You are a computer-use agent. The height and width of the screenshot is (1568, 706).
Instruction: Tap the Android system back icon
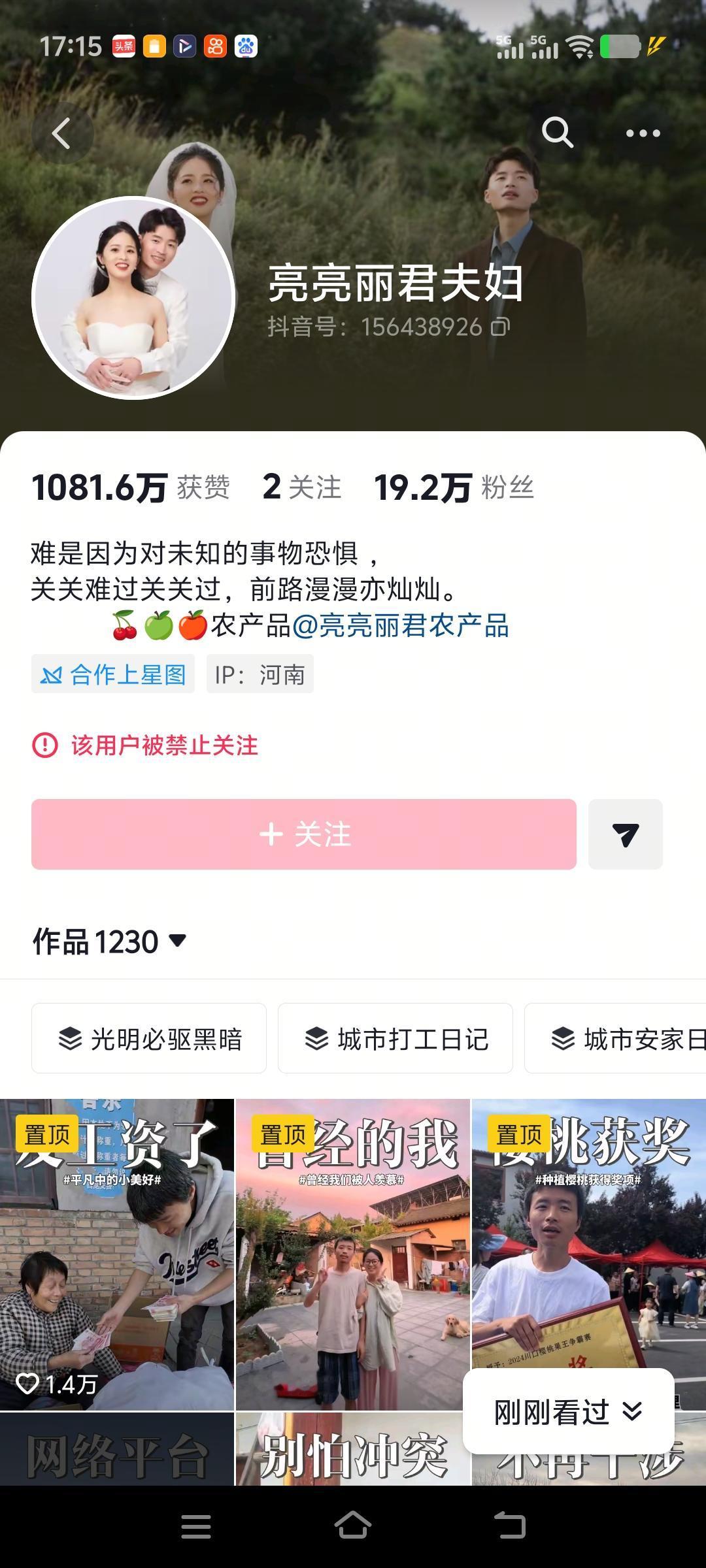(510, 1527)
